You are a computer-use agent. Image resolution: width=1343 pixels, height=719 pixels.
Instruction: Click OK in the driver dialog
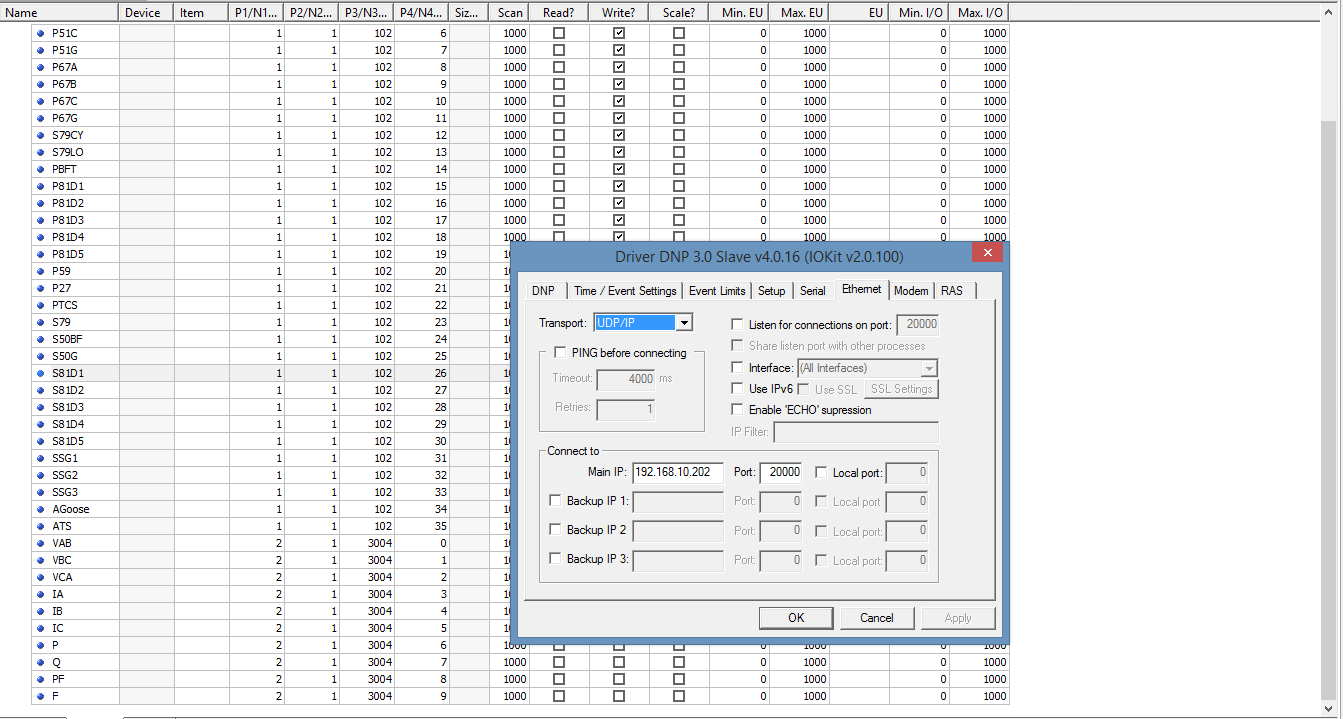796,618
